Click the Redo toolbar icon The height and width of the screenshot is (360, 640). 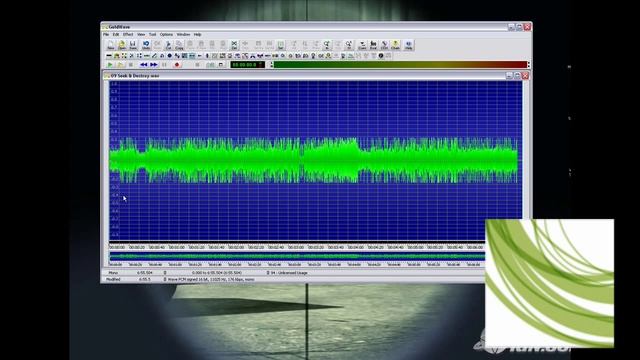(x=157, y=45)
